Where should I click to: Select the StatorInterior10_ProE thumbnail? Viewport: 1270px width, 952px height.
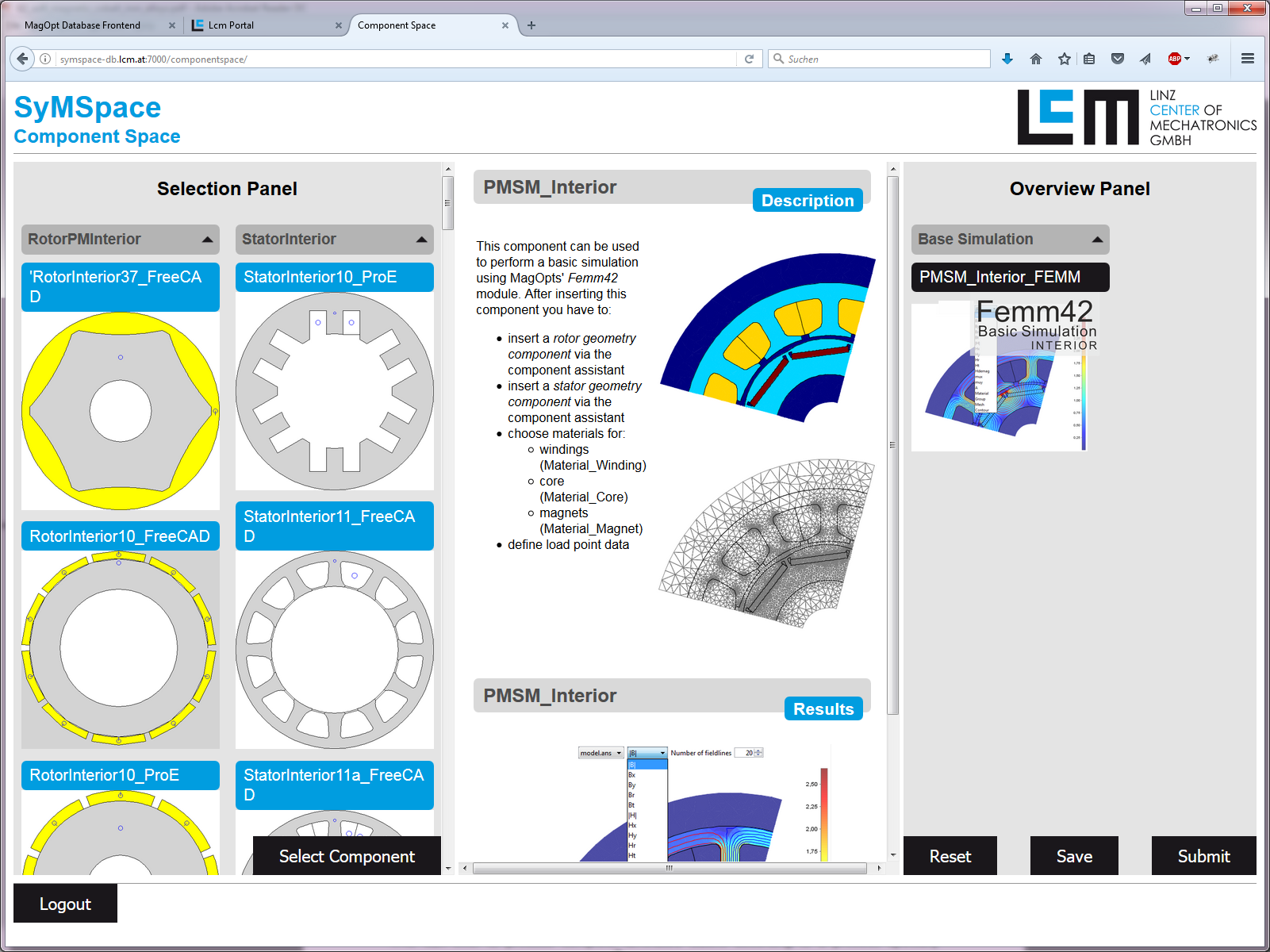pyautogui.click(x=335, y=390)
